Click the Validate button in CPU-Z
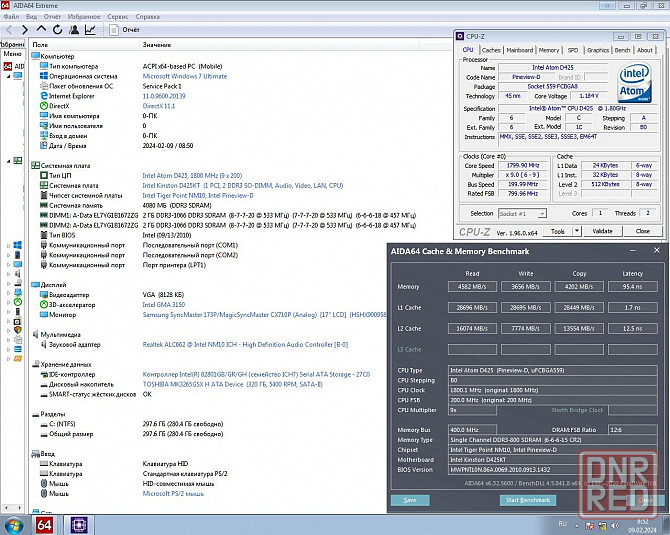670x535 pixels. click(x=604, y=231)
